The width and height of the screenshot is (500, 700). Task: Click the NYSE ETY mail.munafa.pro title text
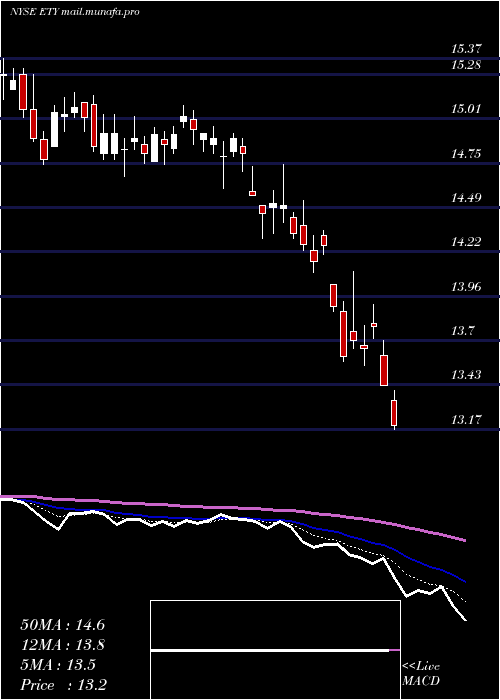(75, 12)
